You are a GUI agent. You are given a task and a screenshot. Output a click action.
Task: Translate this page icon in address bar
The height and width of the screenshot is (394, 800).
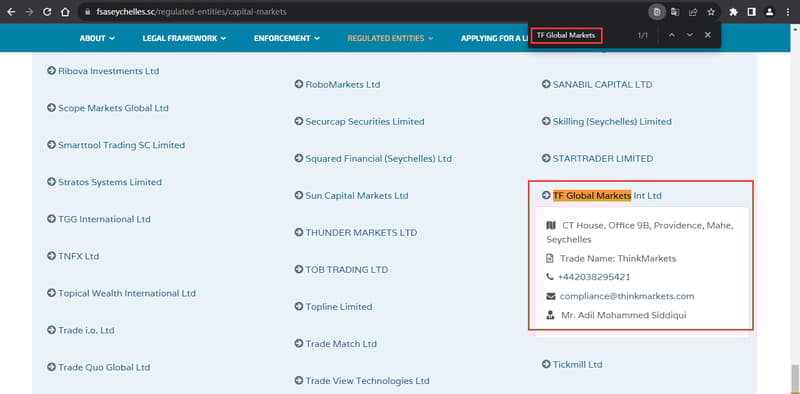[675, 12]
